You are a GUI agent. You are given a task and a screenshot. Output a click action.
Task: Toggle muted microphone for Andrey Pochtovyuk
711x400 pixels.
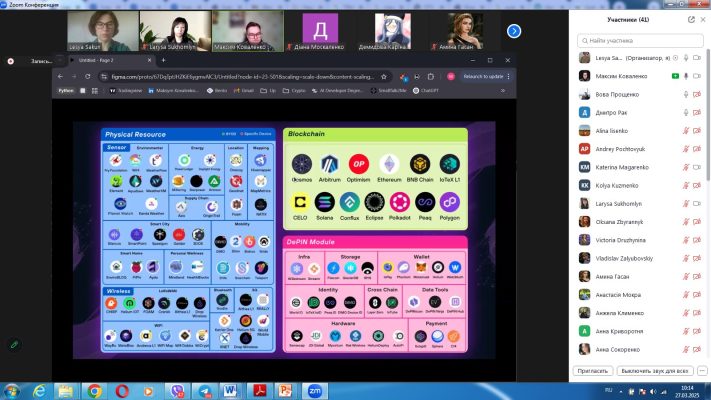(686, 149)
